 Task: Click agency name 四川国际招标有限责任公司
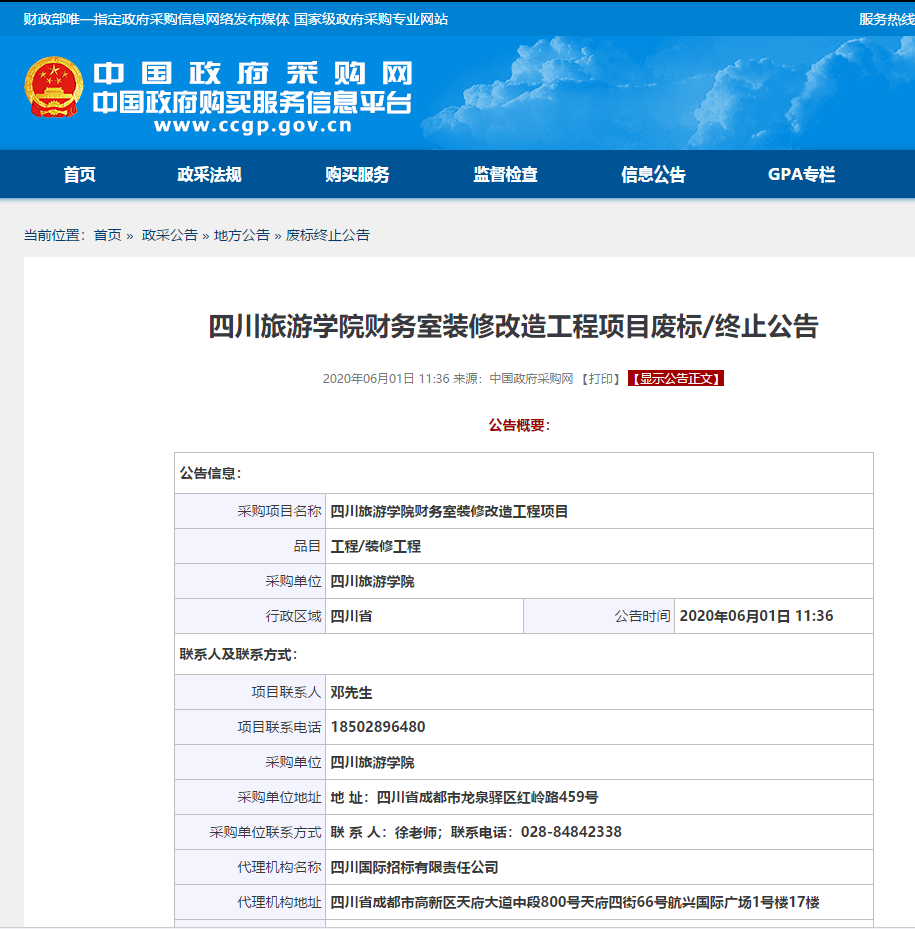pos(414,867)
